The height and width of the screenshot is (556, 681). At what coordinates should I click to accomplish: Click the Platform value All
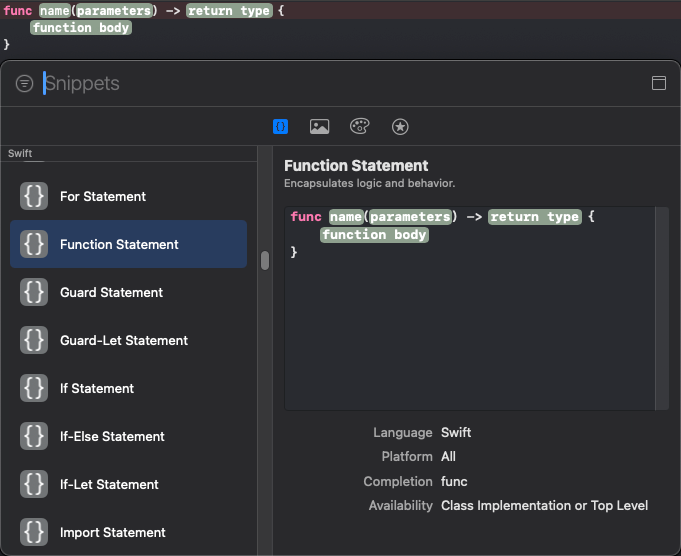[448, 457]
